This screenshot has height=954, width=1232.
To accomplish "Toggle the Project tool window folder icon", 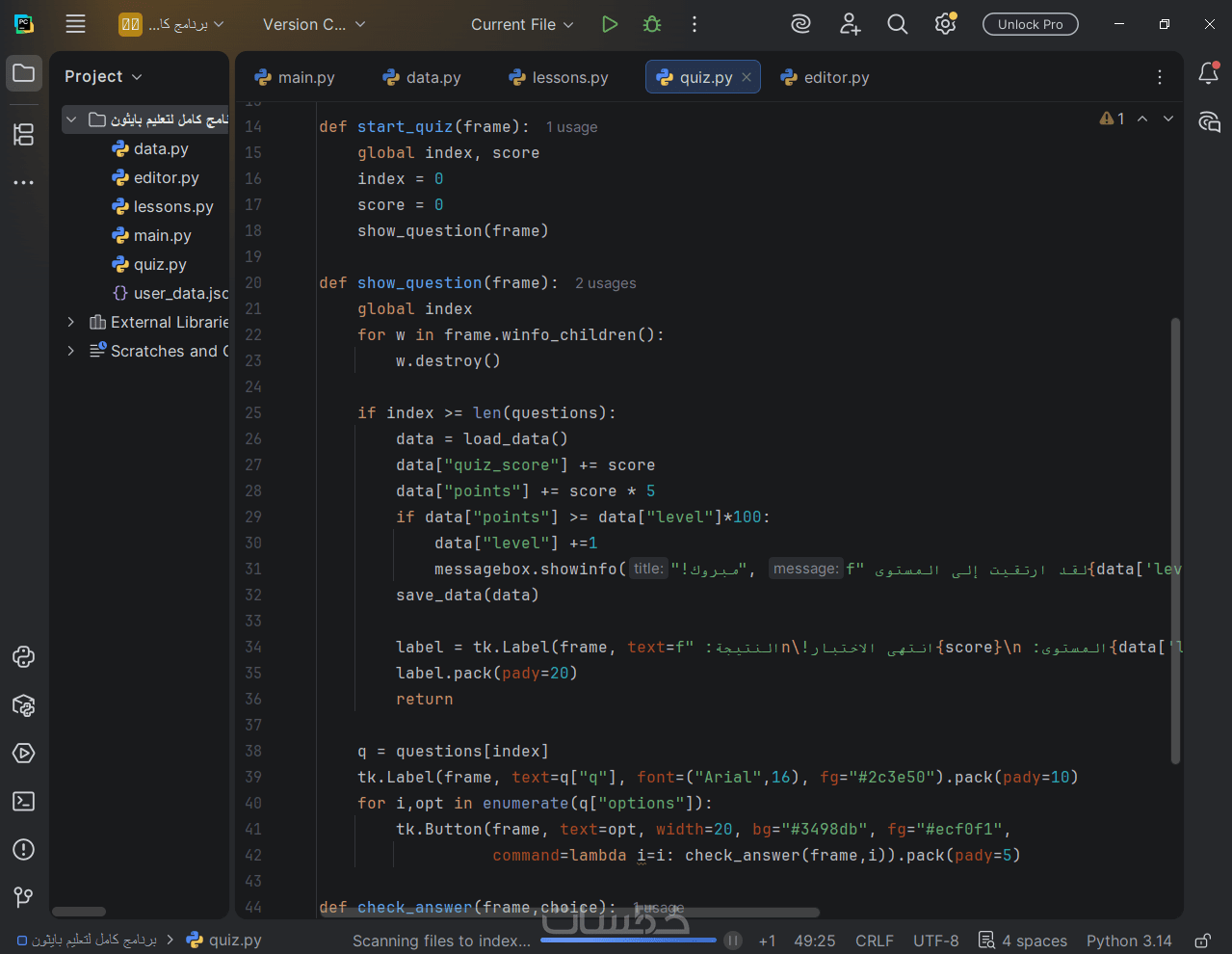I will pyautogui.click(x=23, y=73).
